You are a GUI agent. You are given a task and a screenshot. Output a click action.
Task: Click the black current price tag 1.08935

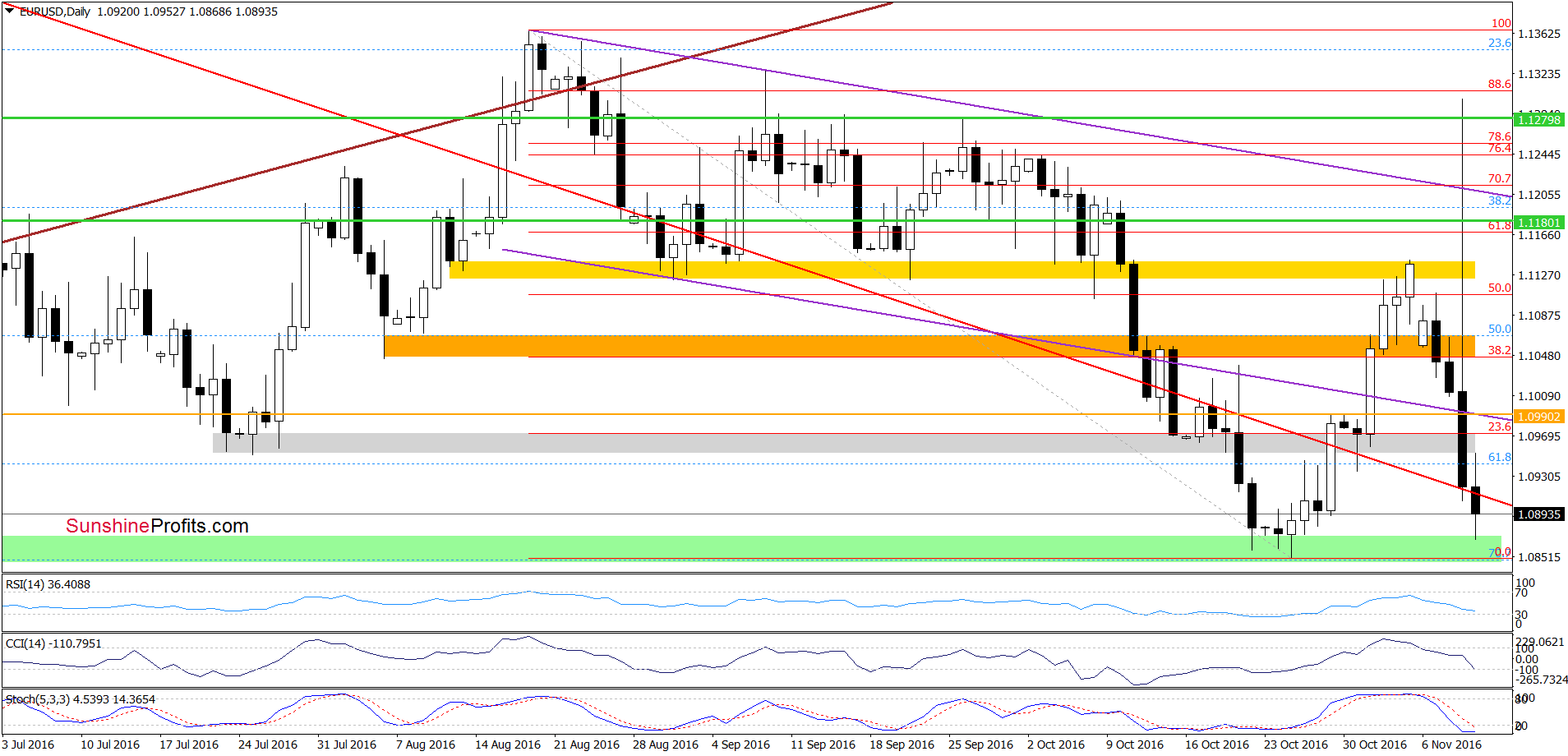(x=1539, y=514)
